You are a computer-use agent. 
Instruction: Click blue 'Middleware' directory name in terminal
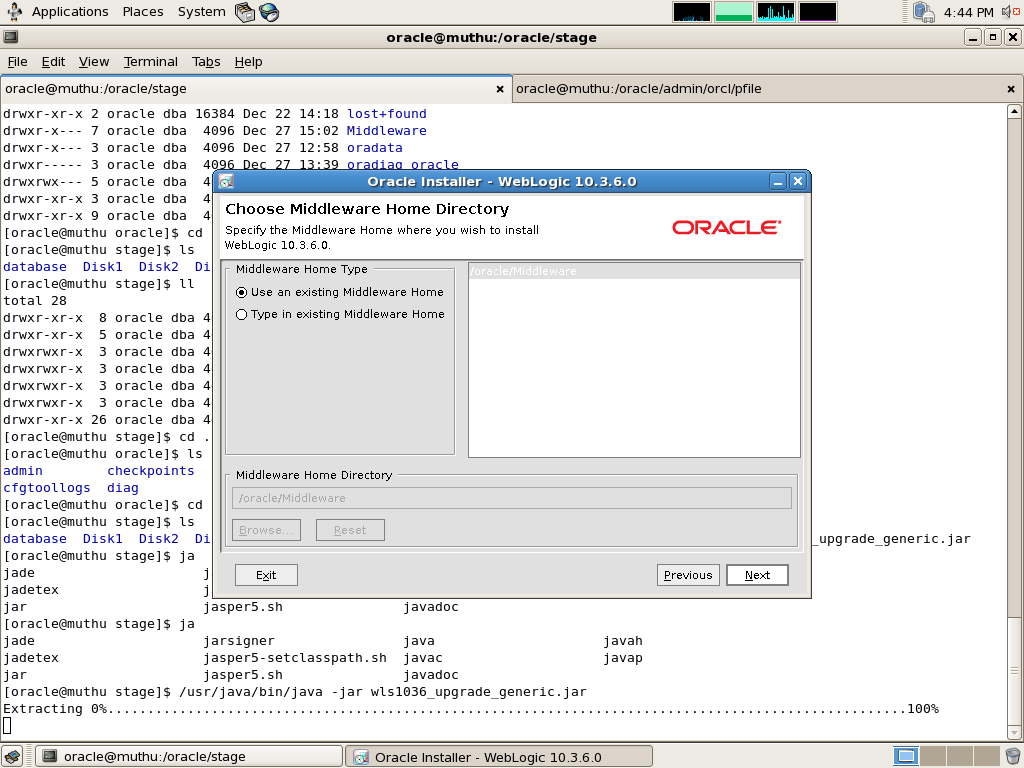387,131
